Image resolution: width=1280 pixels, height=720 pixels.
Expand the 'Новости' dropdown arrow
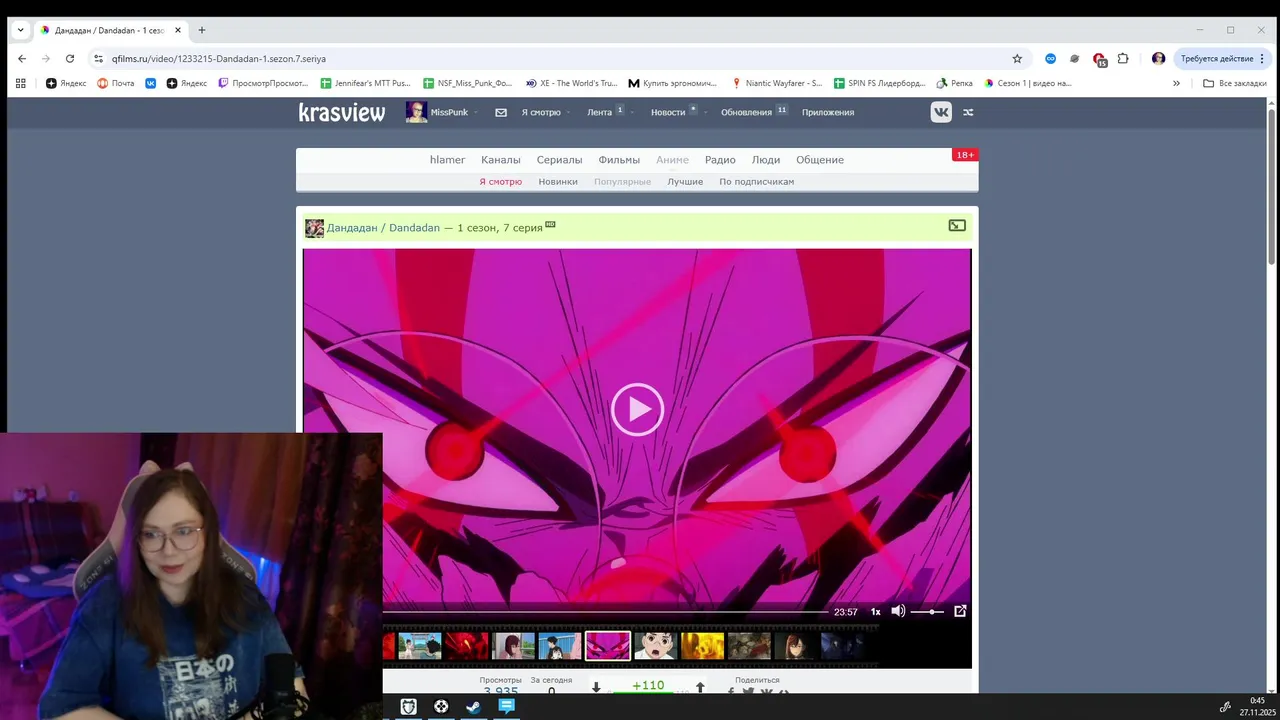[706, 112]
